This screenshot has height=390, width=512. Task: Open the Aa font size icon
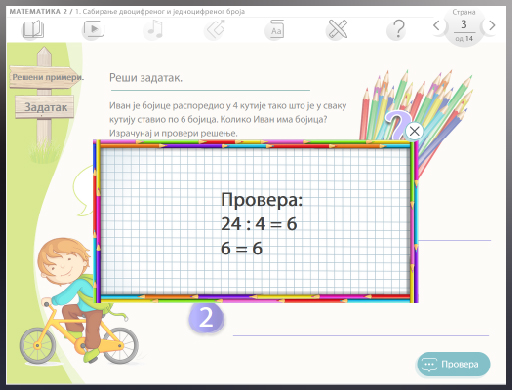[x=276, y=30]
